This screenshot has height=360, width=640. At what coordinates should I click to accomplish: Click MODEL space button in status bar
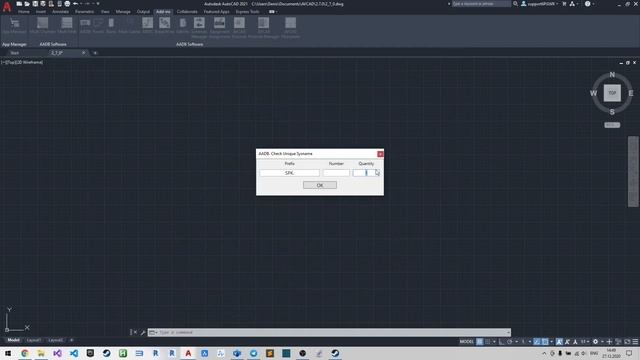pos(467,342)
